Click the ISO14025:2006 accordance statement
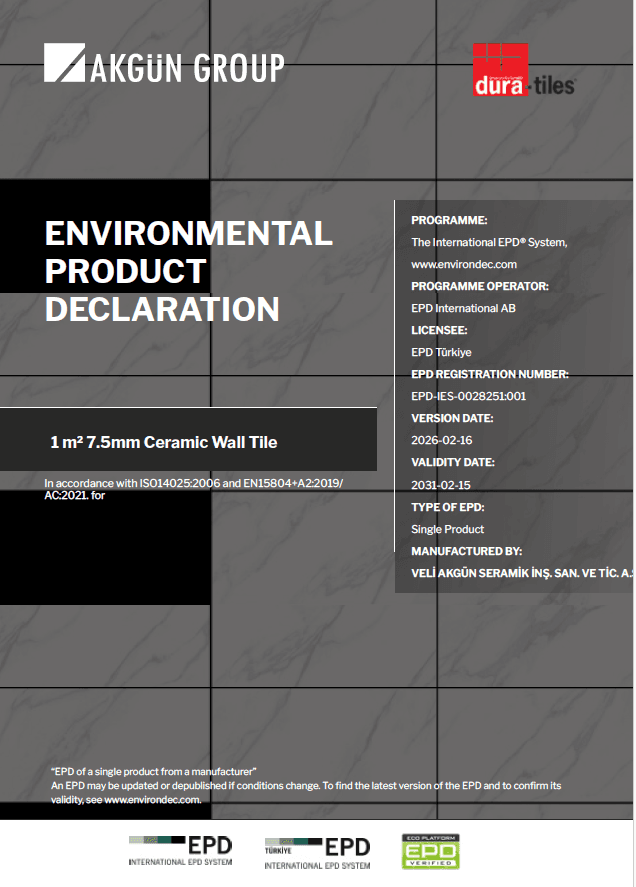 click(x=193, y=484)
